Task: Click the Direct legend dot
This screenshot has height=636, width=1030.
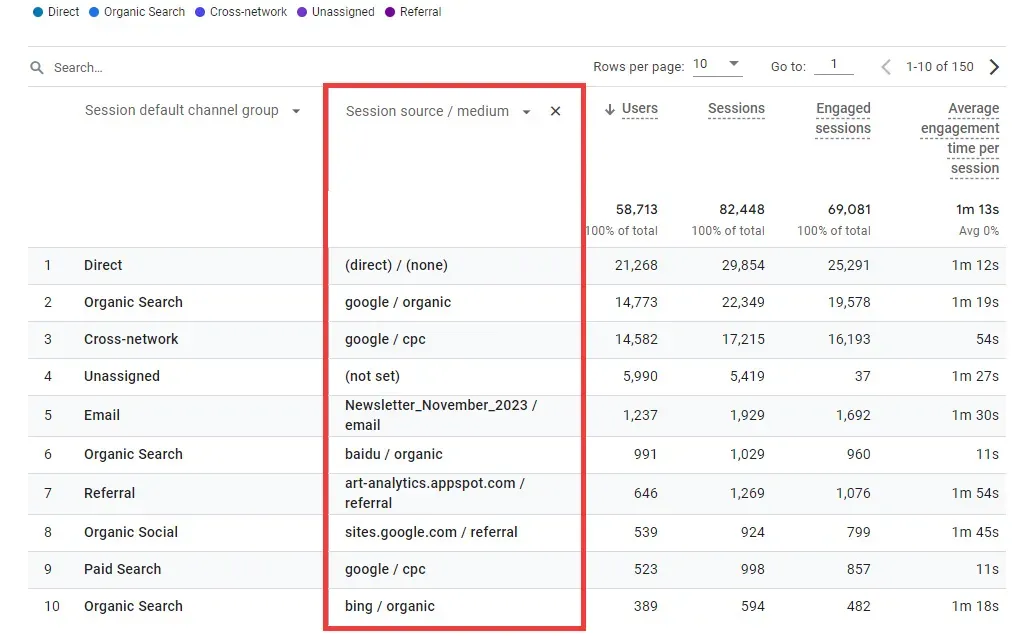Action: tap(38, 12)
